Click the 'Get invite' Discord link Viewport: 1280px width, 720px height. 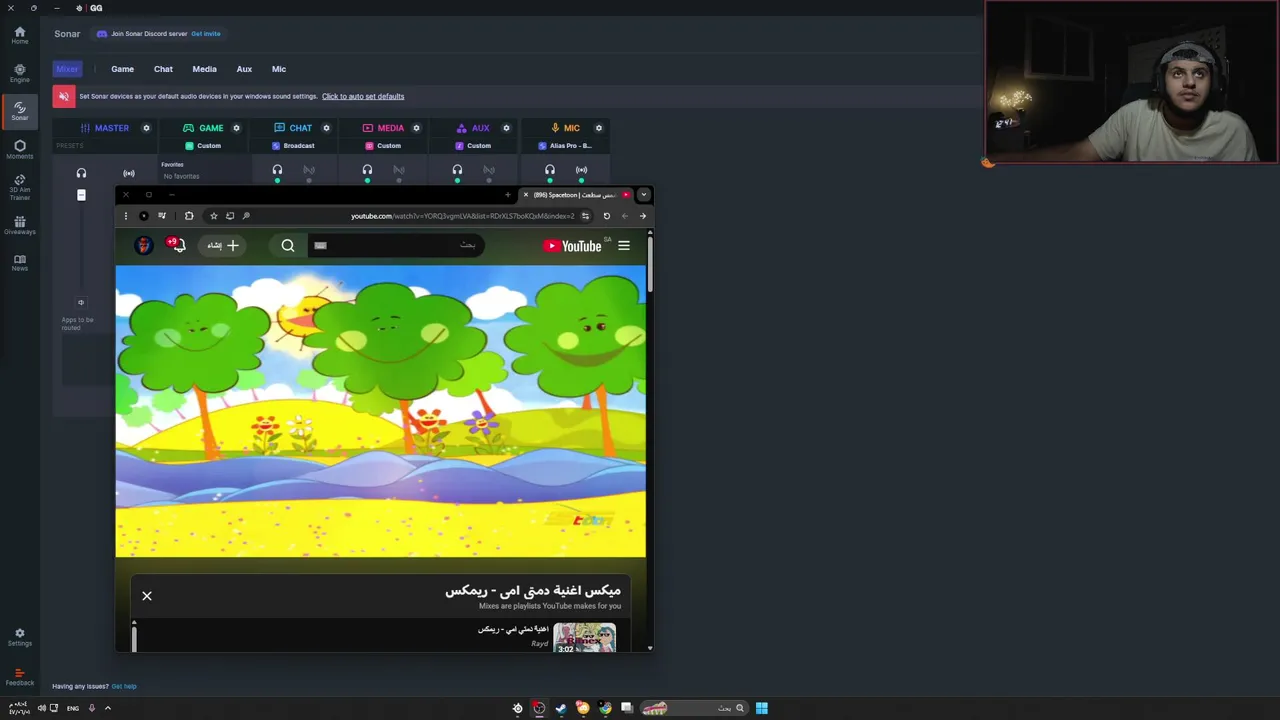(x=206, y=34)
